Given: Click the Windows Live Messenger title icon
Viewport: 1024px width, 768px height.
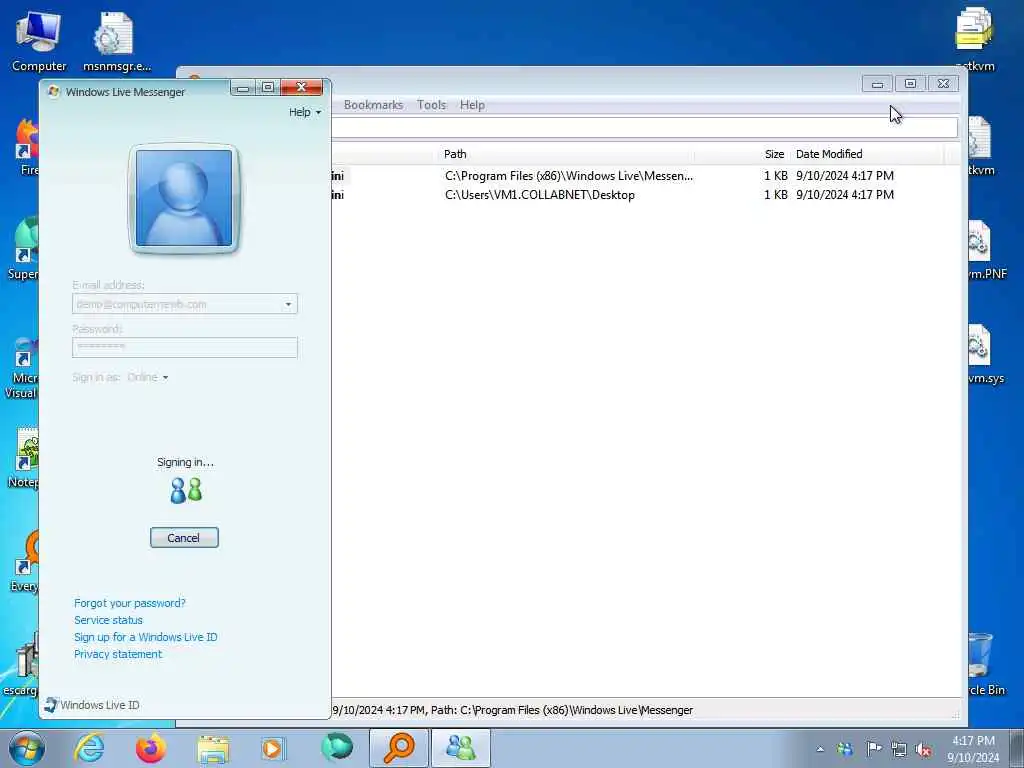Looking at the screenshot, I should (54, 91).
